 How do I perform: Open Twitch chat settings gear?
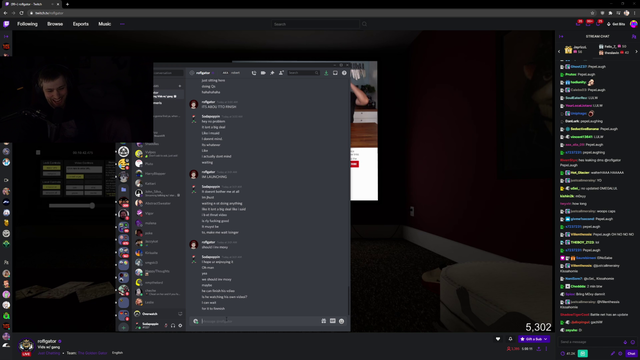(620, 353)
